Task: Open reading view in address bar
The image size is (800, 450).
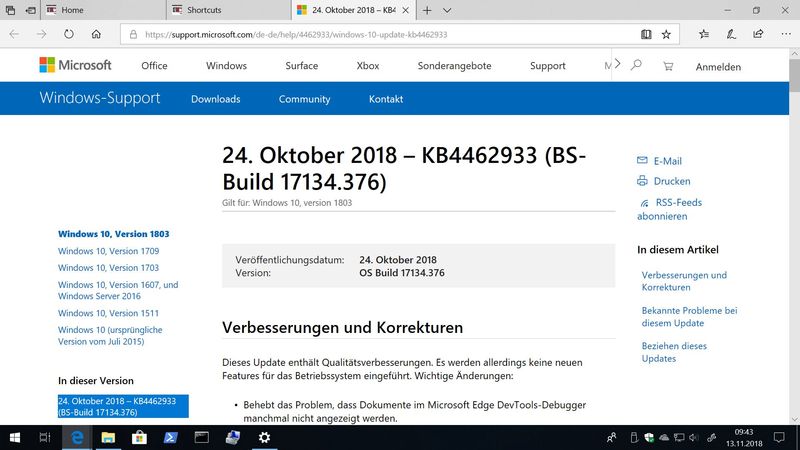Action: pos(646,34)
